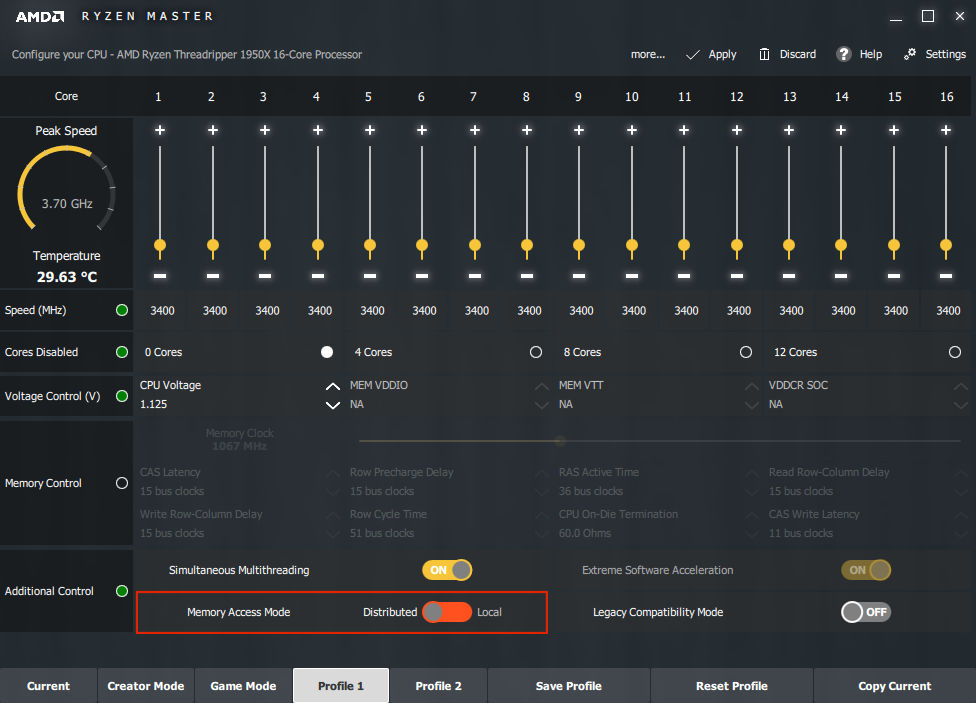The height and width of the screenshot is (703, 976).
Task: Click the Discard trash icon
Action: coord(764,54)
